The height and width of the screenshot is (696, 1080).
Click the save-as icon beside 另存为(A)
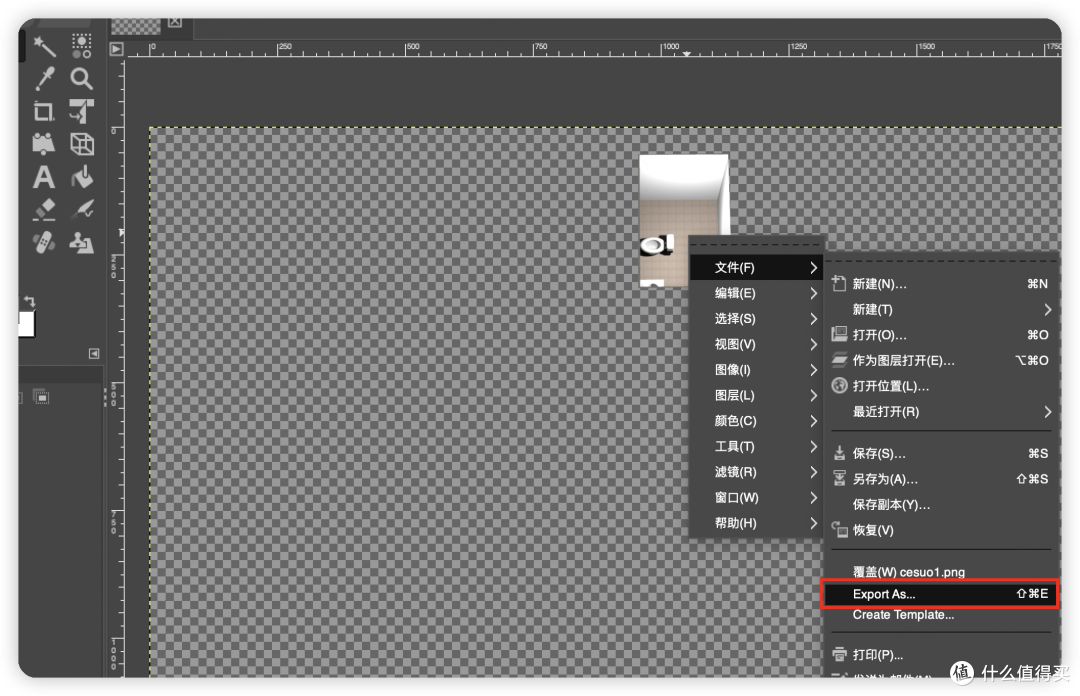839,478
